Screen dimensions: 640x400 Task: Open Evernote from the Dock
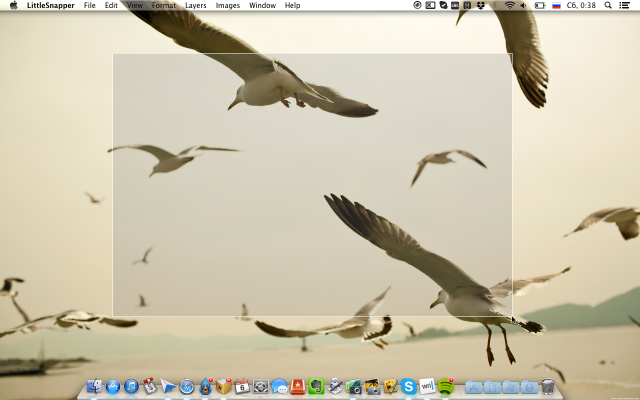[316, 386]
